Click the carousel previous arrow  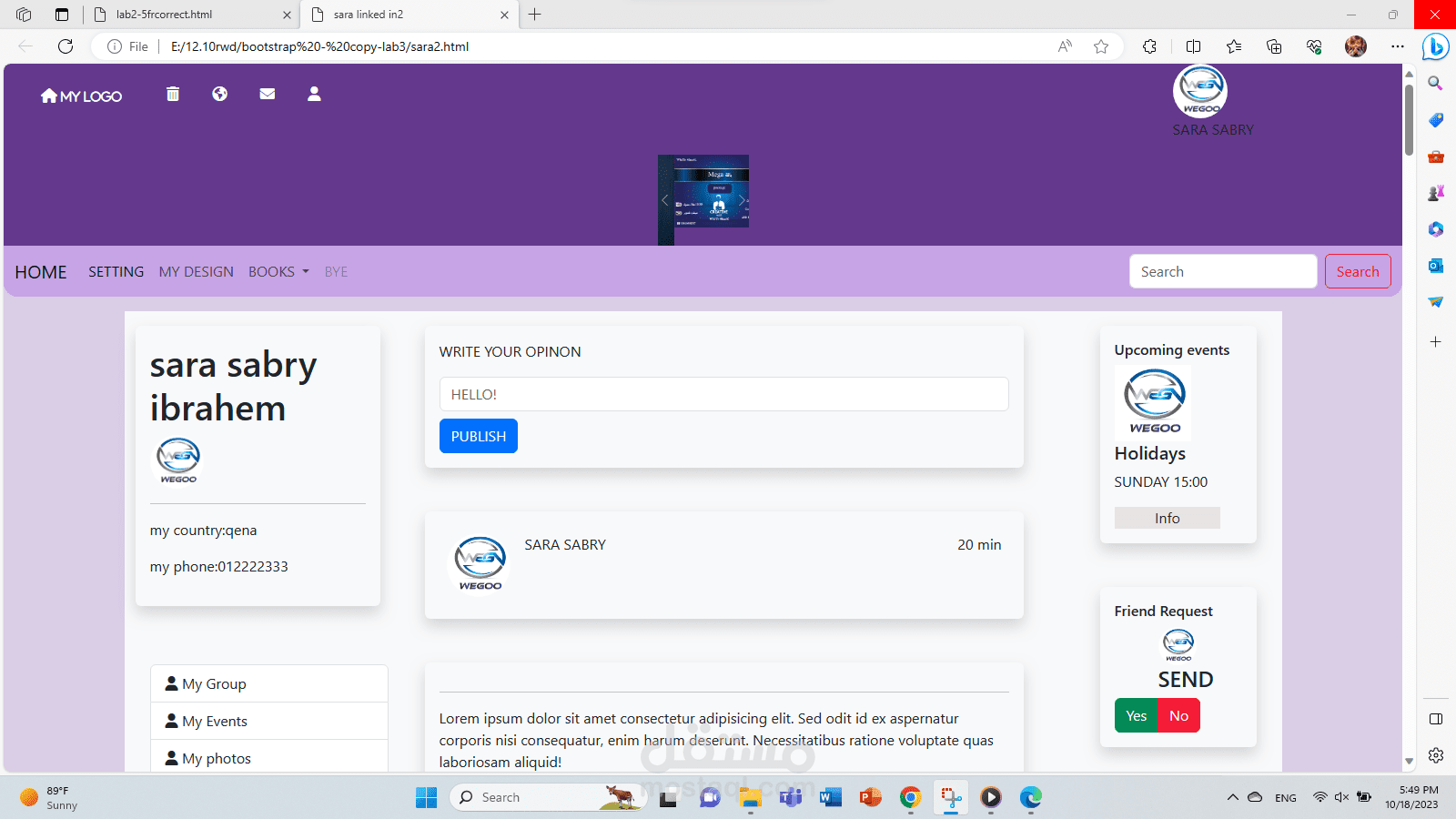tap(665, 200)
